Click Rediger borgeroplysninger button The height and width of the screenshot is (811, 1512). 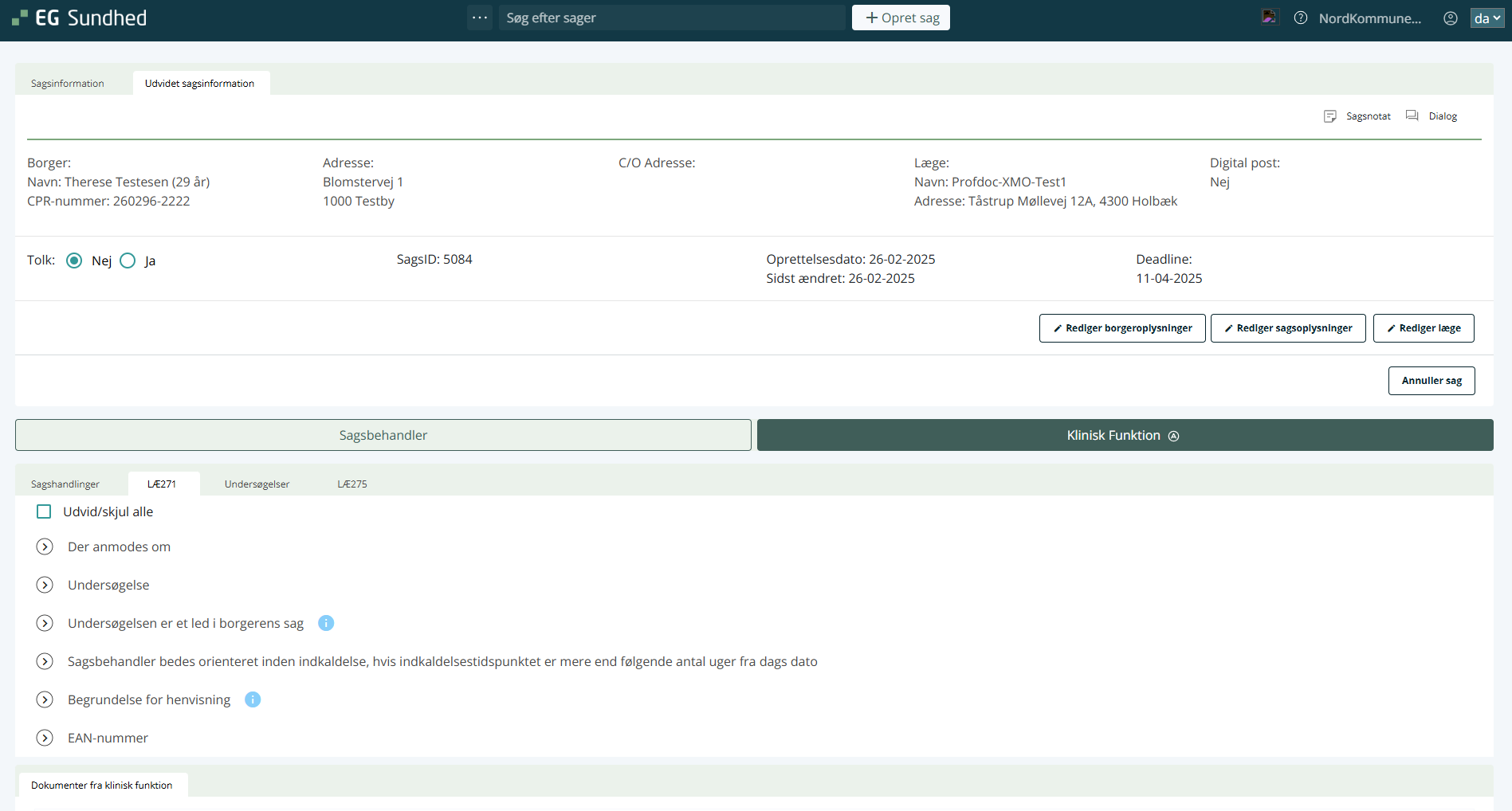pos(1122,328)
